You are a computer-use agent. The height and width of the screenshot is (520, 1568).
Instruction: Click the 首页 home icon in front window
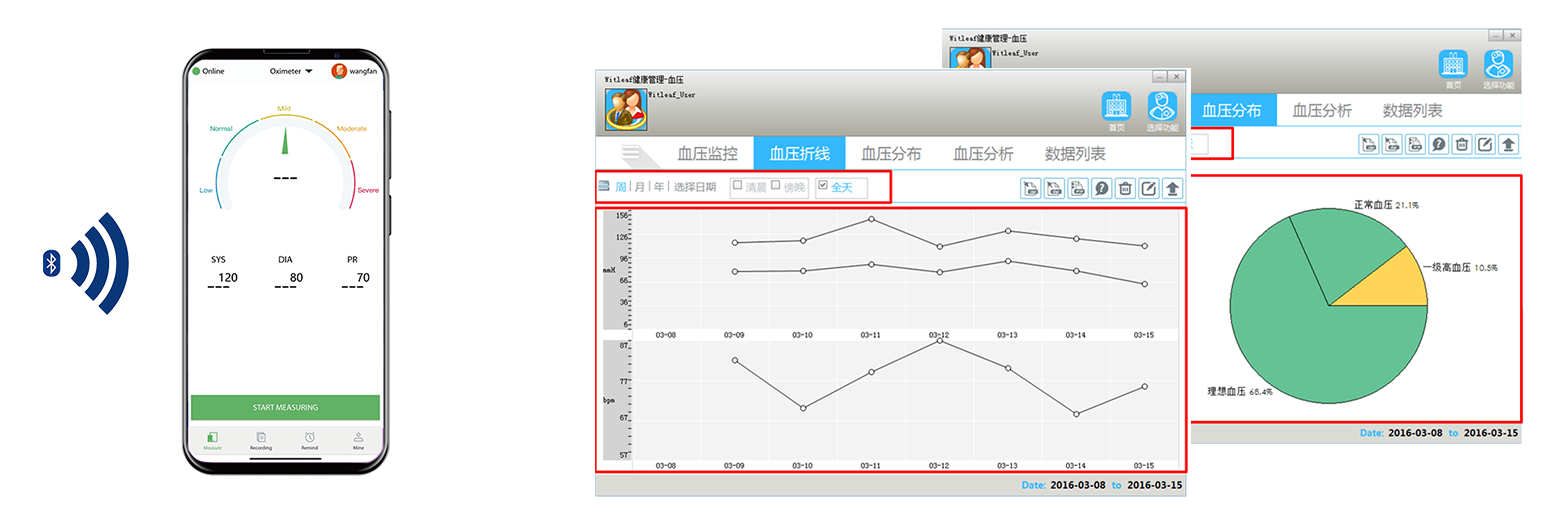[x=1115, y=107]
